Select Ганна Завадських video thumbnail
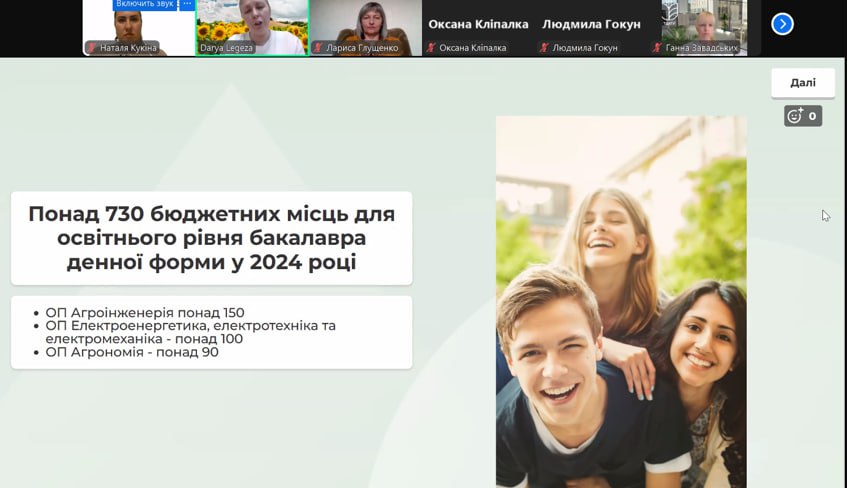 704,28
